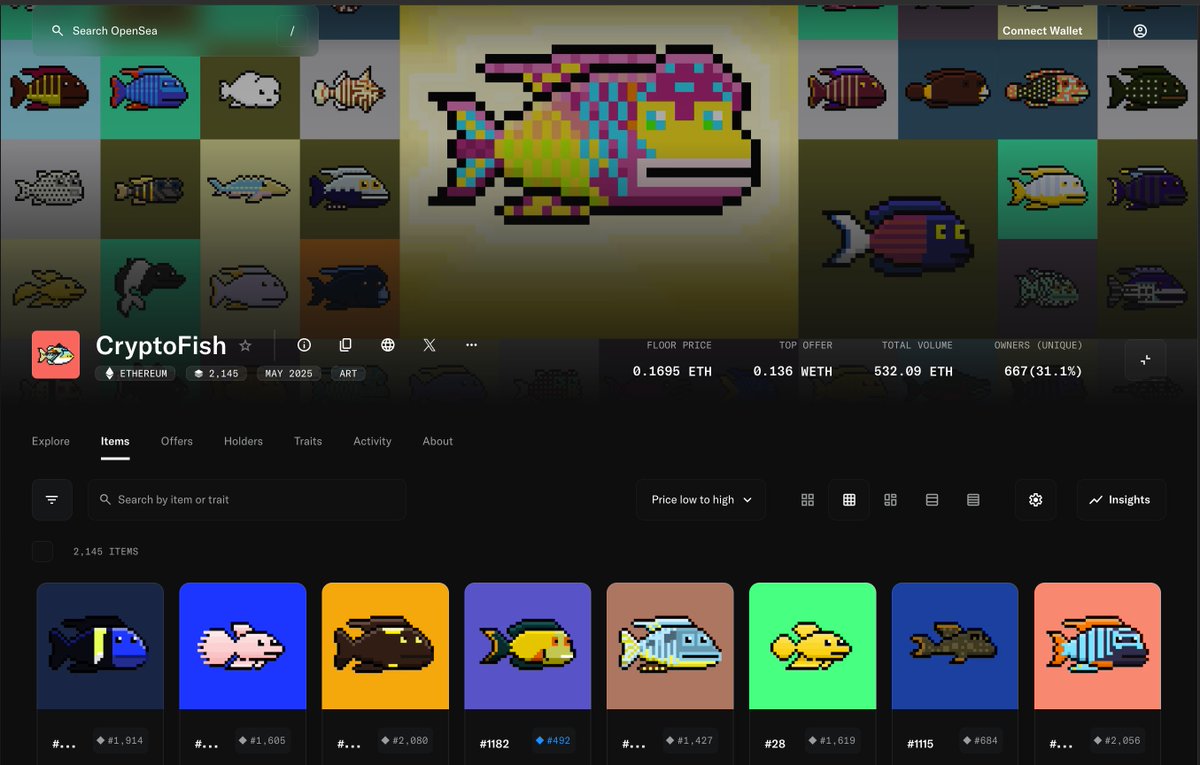Switch to mosaic grid view
The width and height of the screenshot is (1200, 765).
point(890,500)
